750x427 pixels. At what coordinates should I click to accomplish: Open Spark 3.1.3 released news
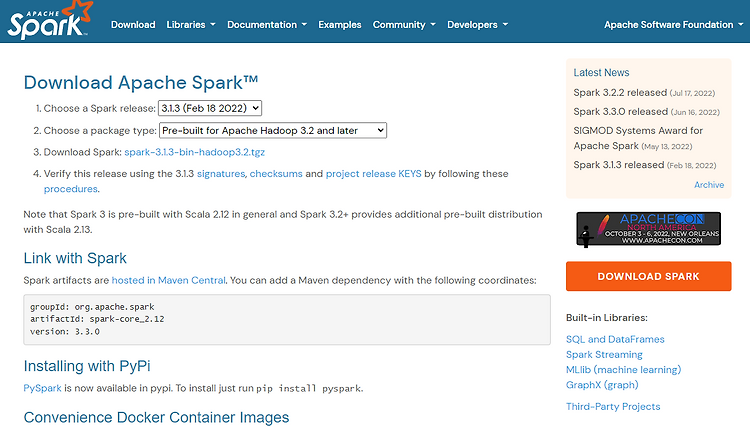(619, 165)
